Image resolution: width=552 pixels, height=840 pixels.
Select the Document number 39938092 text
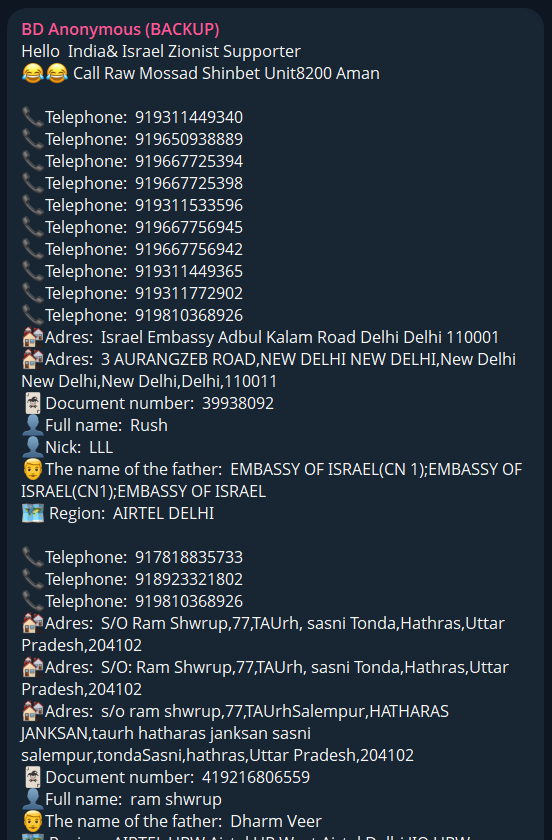[160, 403]
